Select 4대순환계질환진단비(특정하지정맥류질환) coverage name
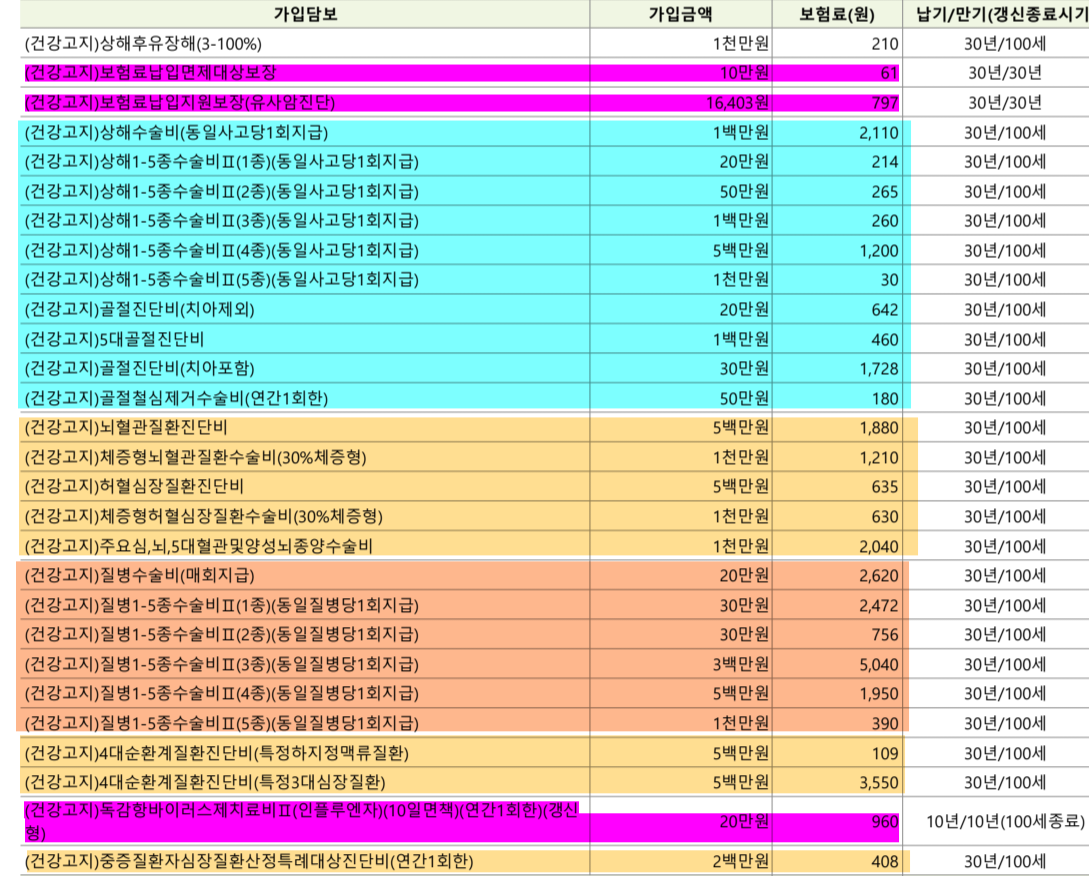This screenshot has width=1089, height=876. point(217,753)
